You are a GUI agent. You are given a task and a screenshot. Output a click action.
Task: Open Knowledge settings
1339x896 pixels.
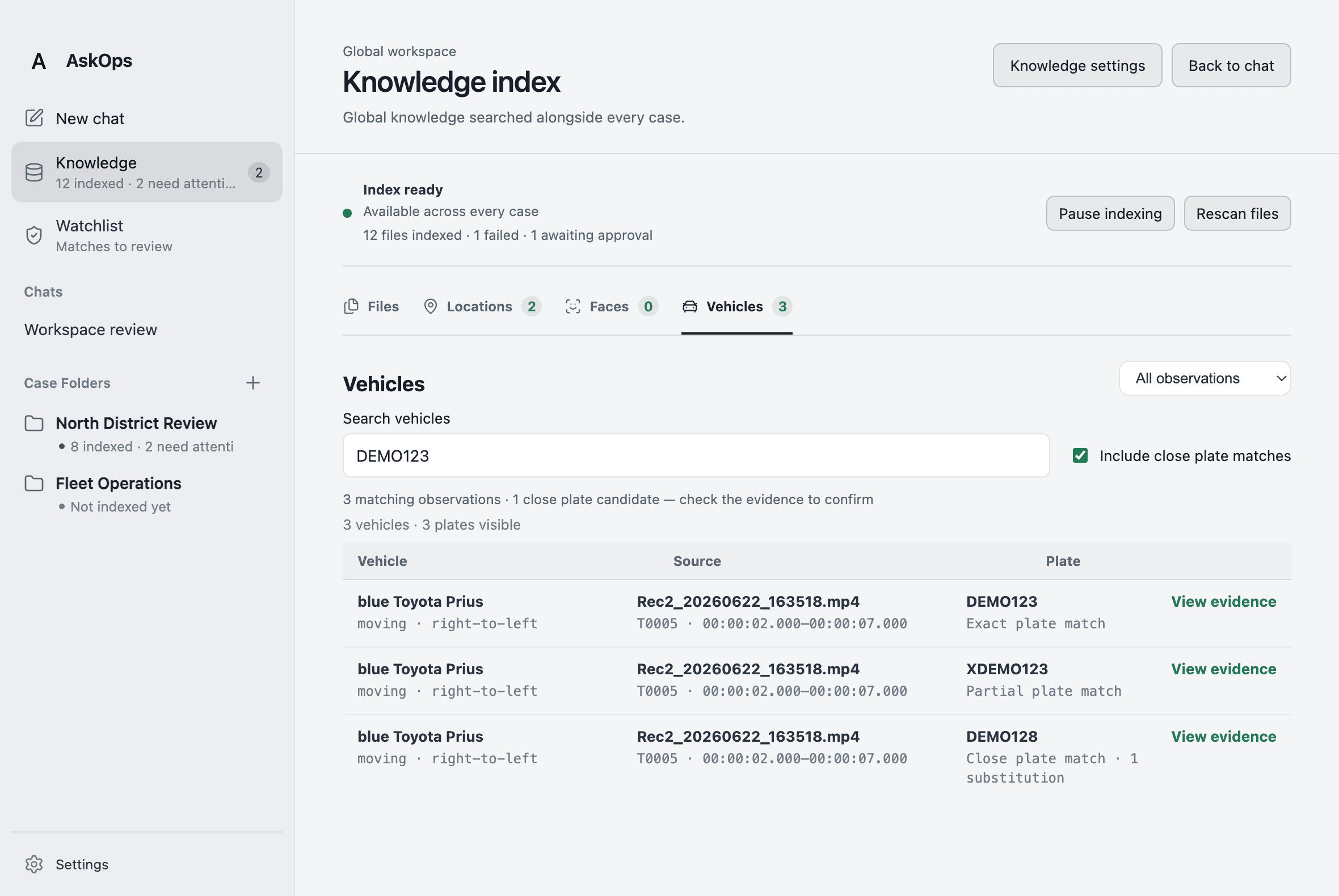tap(1077, 66)
